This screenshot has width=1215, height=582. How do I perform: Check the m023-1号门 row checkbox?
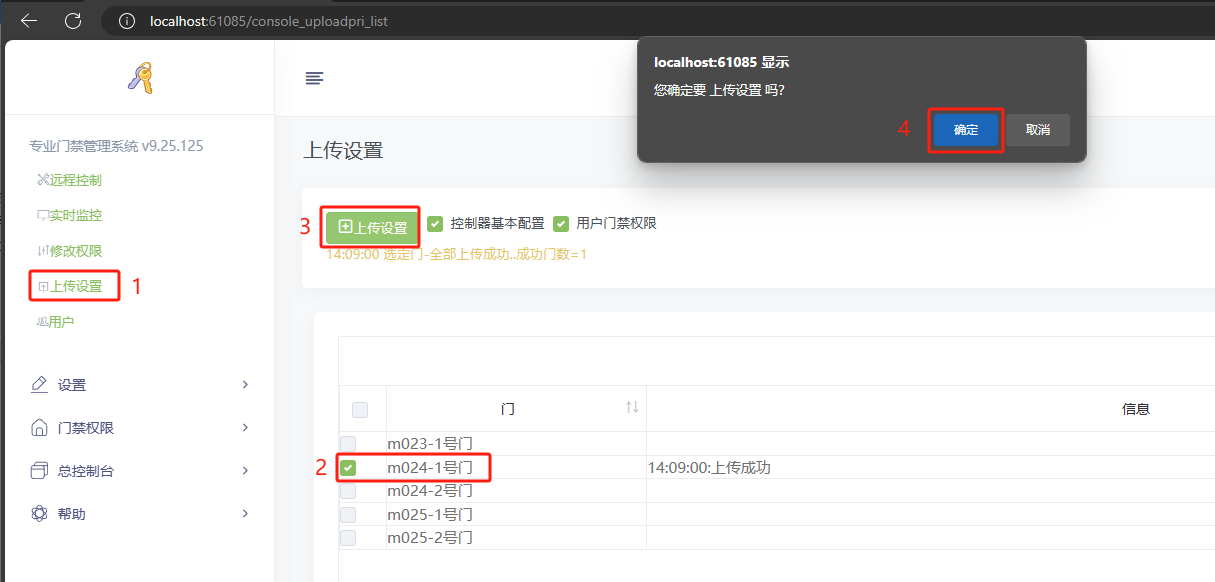pyautogui.click(x=348, y=443)
